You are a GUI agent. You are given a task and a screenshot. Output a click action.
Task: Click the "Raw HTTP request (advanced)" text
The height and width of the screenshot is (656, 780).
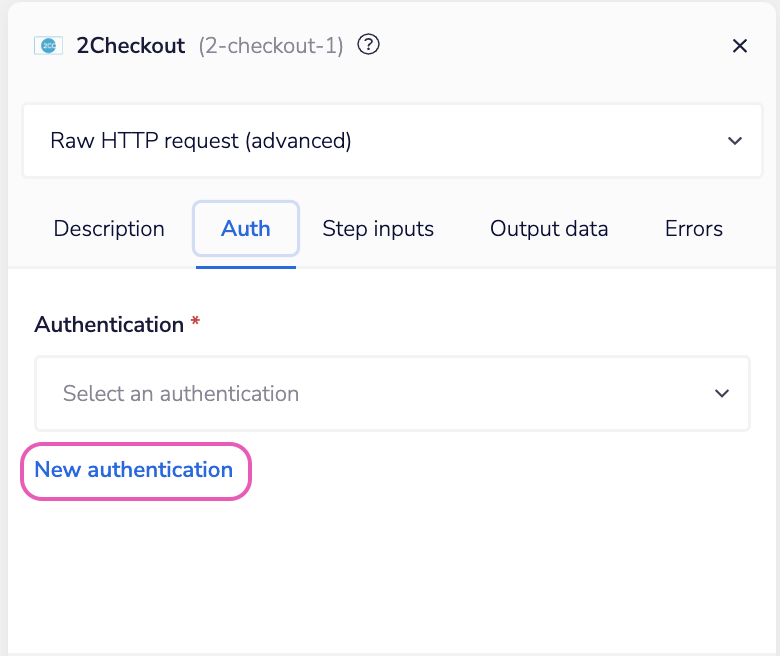[x=201, y=141]
